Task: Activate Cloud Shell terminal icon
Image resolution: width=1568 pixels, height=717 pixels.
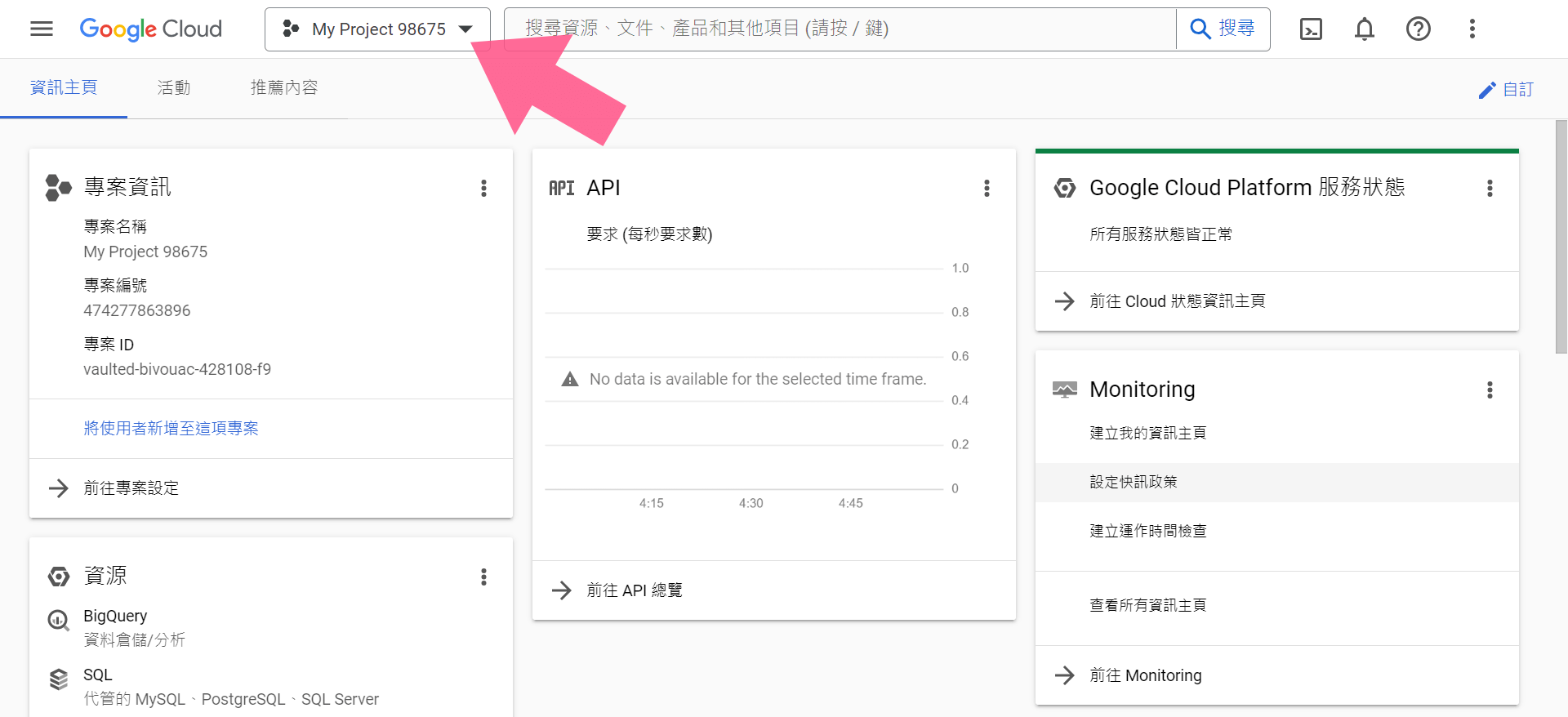Action: (x=1311, y=29)
